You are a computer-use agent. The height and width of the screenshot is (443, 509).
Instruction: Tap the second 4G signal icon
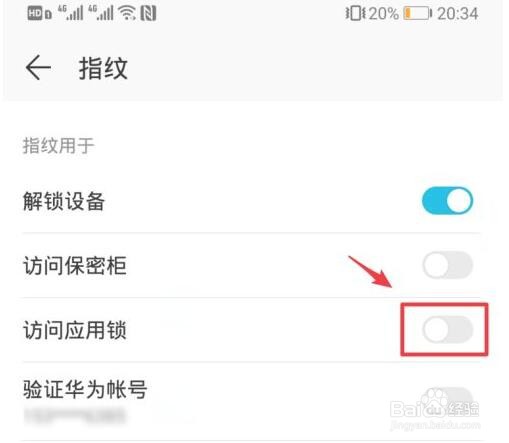pos(101,13)
